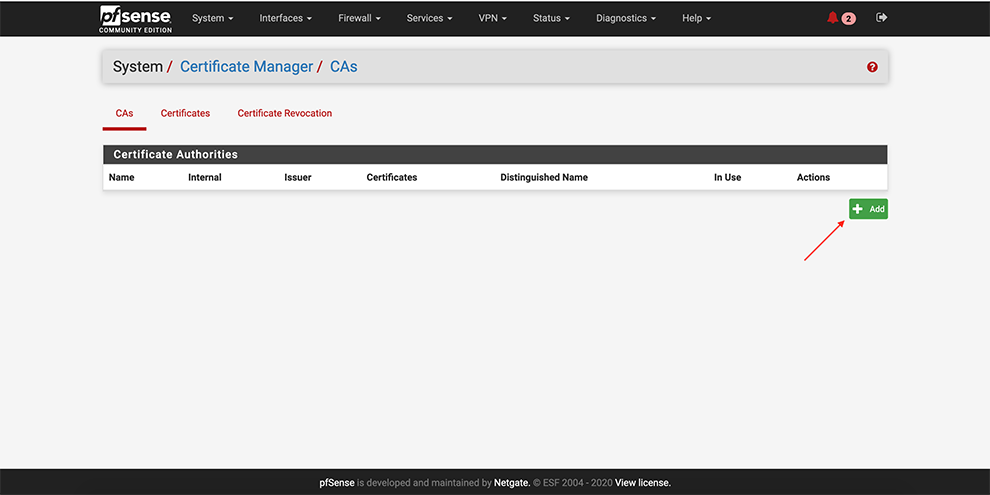
Task: Expand the System dropdown menu
Action: [212, 18]
